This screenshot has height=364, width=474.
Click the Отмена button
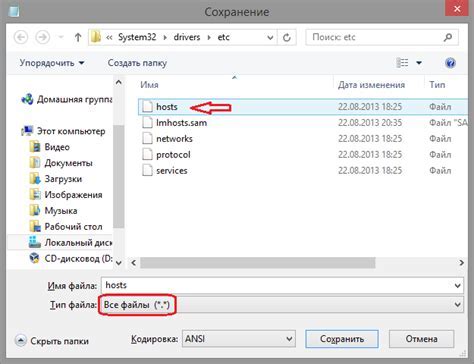point(421,339)
